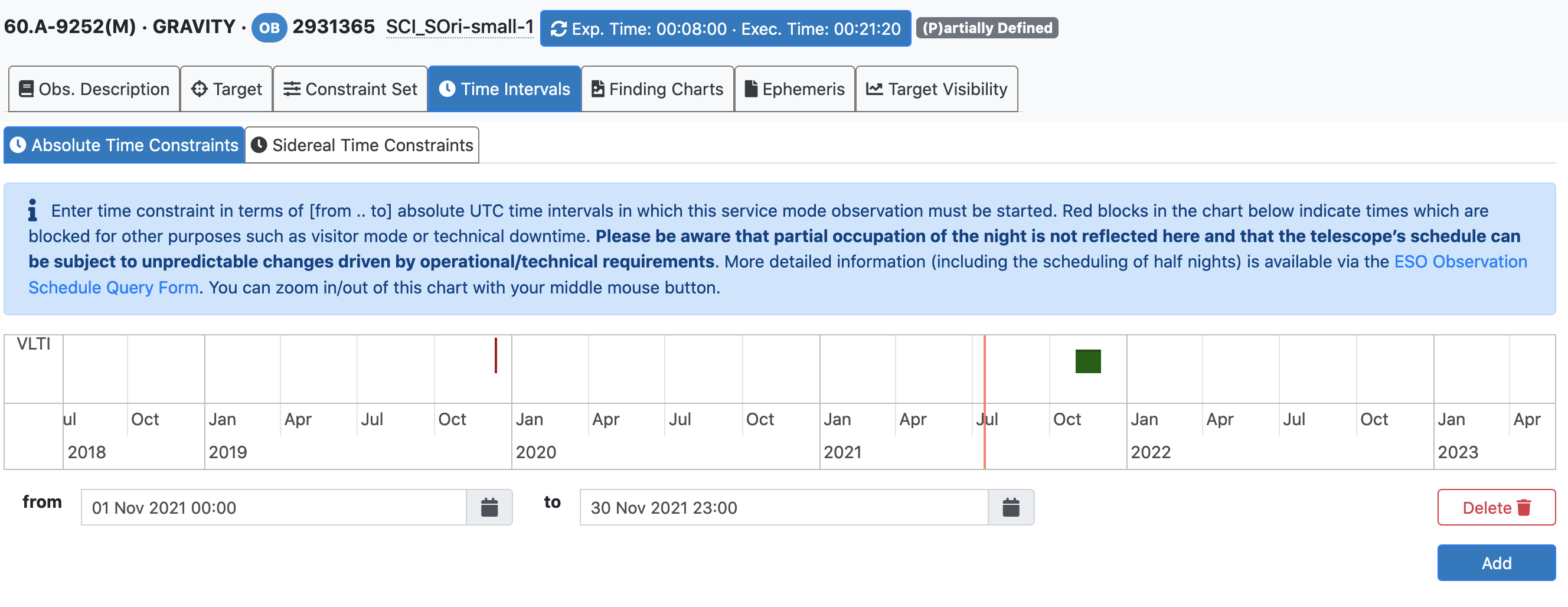Open the Ephemeris tab
The height and width of the screenshot is (607, 1568).
click(x=795, y=89)
